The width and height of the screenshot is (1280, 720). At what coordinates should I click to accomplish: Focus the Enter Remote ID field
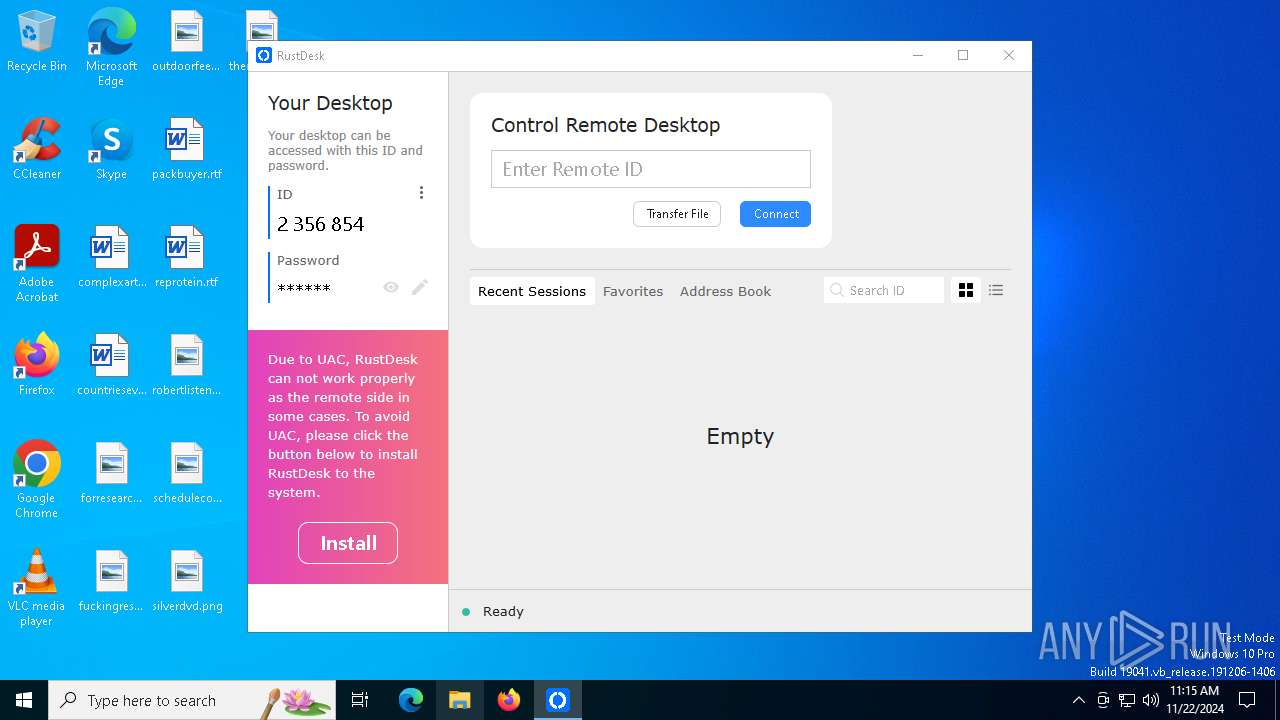[x=651, y=169]
